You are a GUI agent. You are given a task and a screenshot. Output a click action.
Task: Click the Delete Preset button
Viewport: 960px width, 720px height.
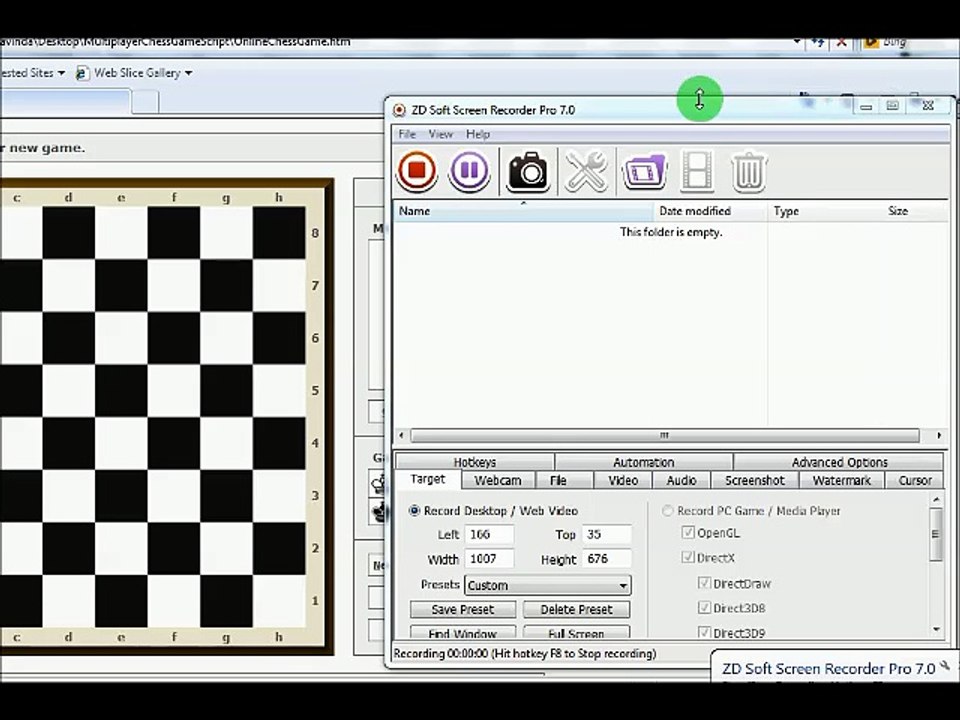576,609
